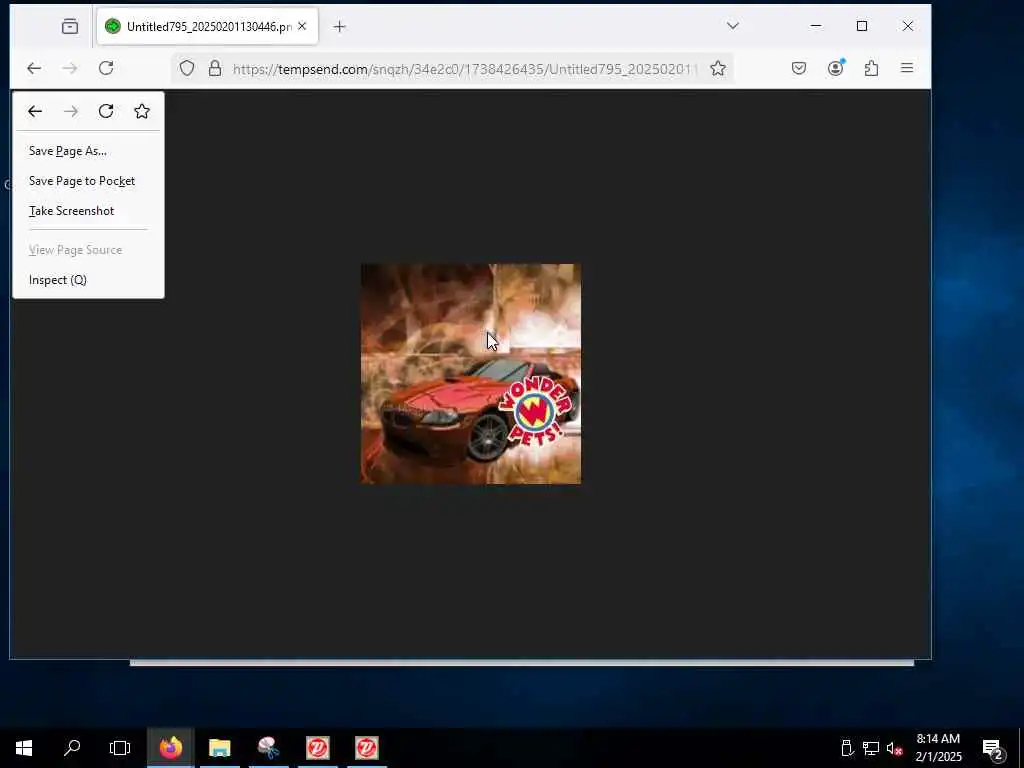Open the 8:14 AM clock calendar

[x=938, y=748]
